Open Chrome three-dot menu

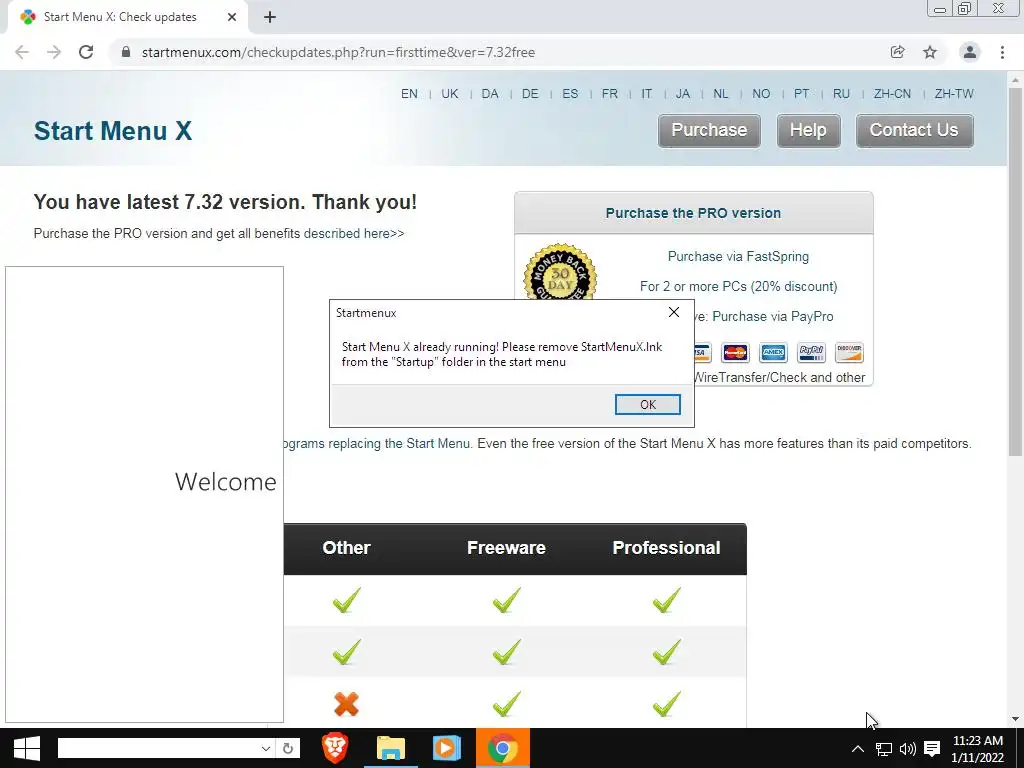(x=1002, y=52)
